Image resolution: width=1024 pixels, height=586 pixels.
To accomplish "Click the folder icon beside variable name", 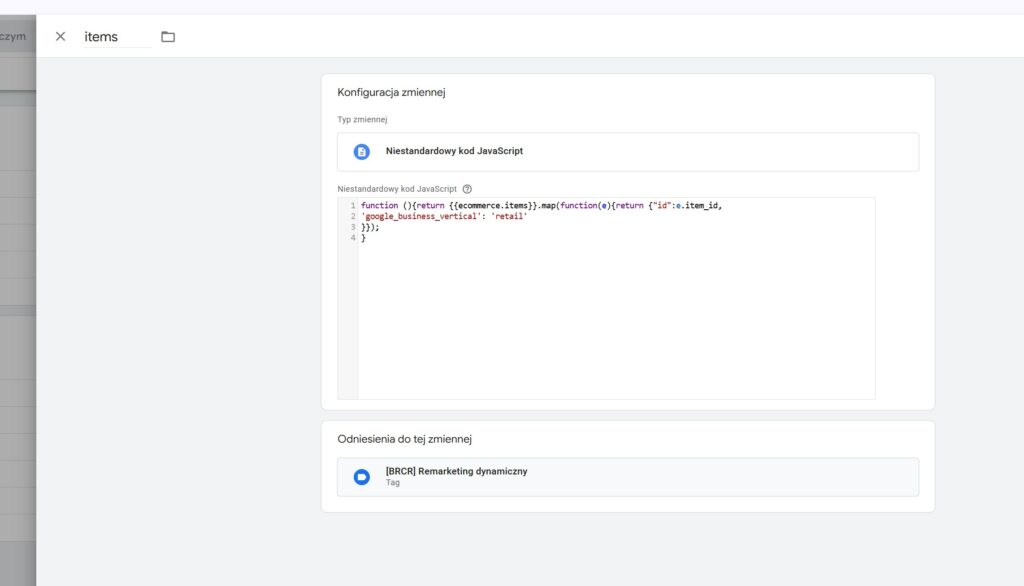I will pos(168,37).
